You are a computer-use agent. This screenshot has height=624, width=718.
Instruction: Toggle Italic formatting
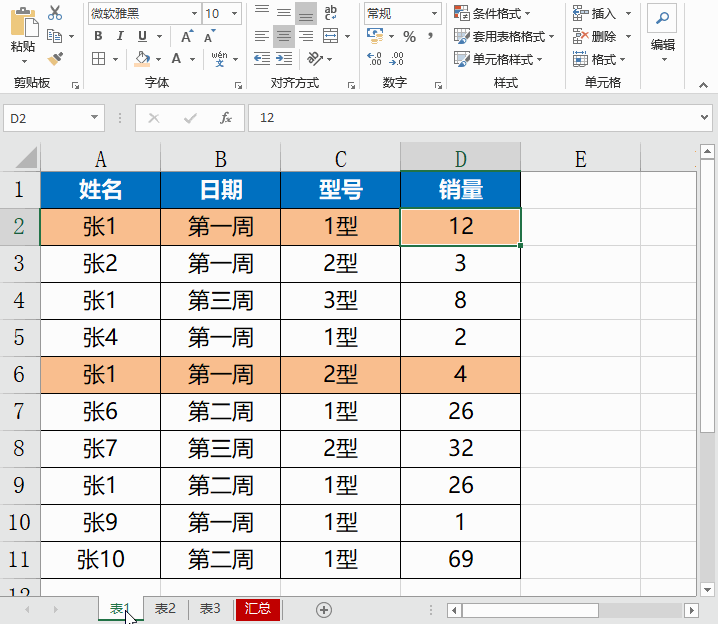pyautogui.click(x=120, y=36)
